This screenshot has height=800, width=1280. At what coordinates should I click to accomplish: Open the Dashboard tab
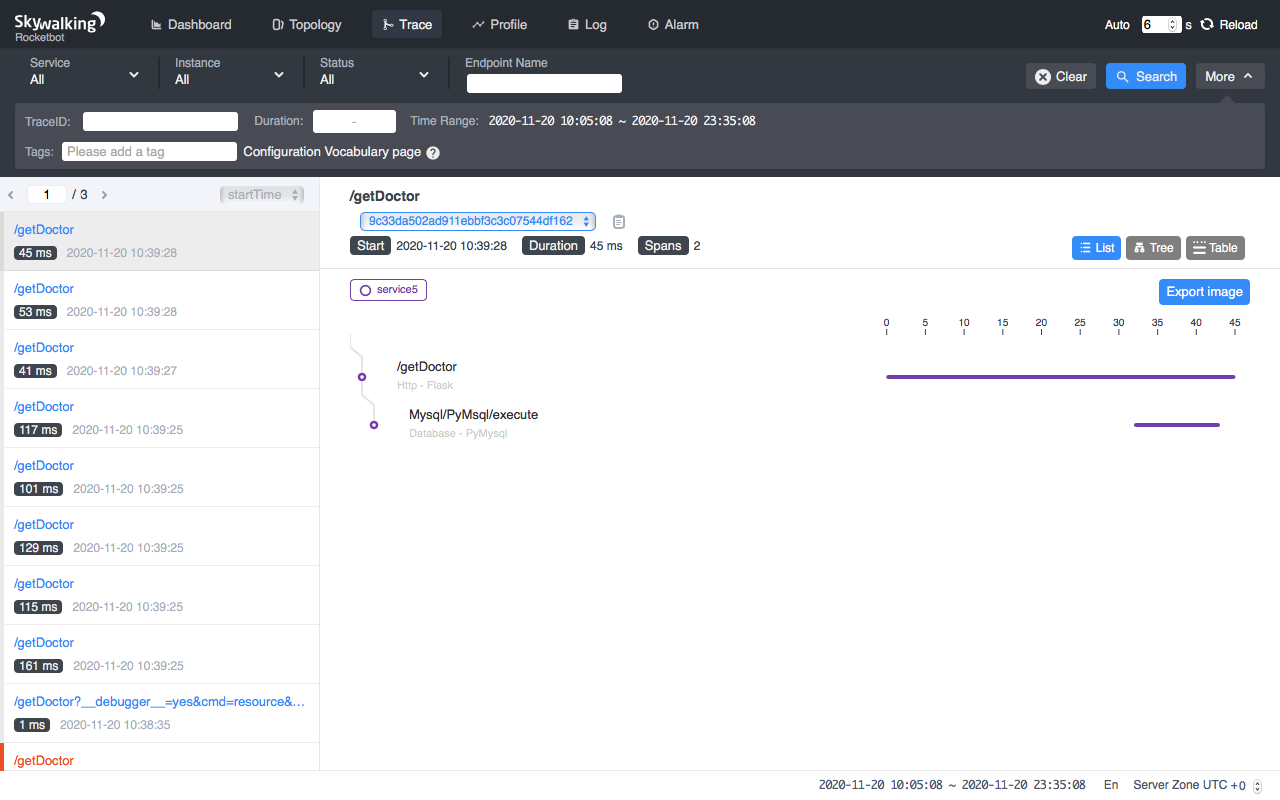tap(191, 25)
